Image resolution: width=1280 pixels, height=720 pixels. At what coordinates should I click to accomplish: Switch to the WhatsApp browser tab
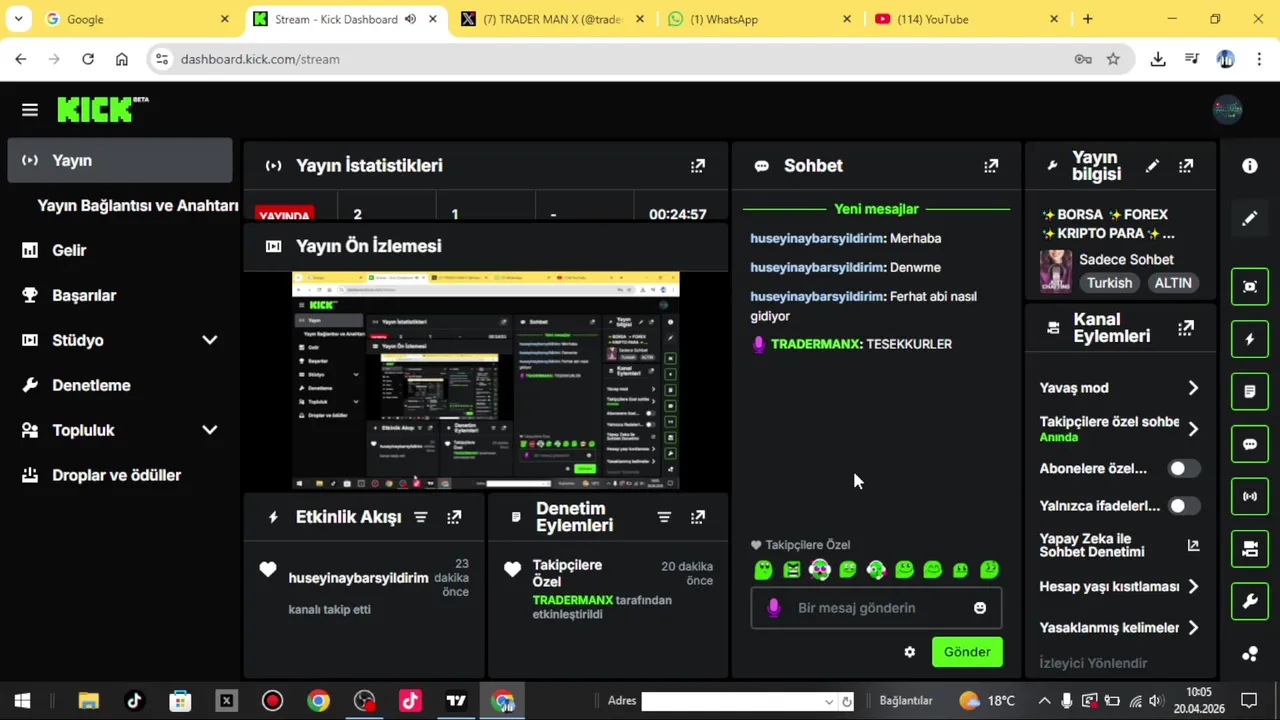click(760, 19)
